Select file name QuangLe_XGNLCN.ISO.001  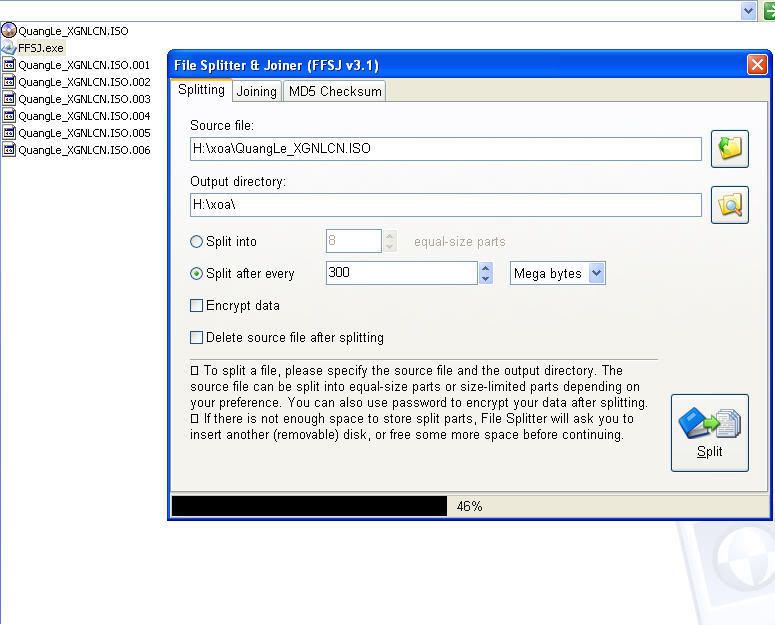pyautogui.click(x=84, y=65)
